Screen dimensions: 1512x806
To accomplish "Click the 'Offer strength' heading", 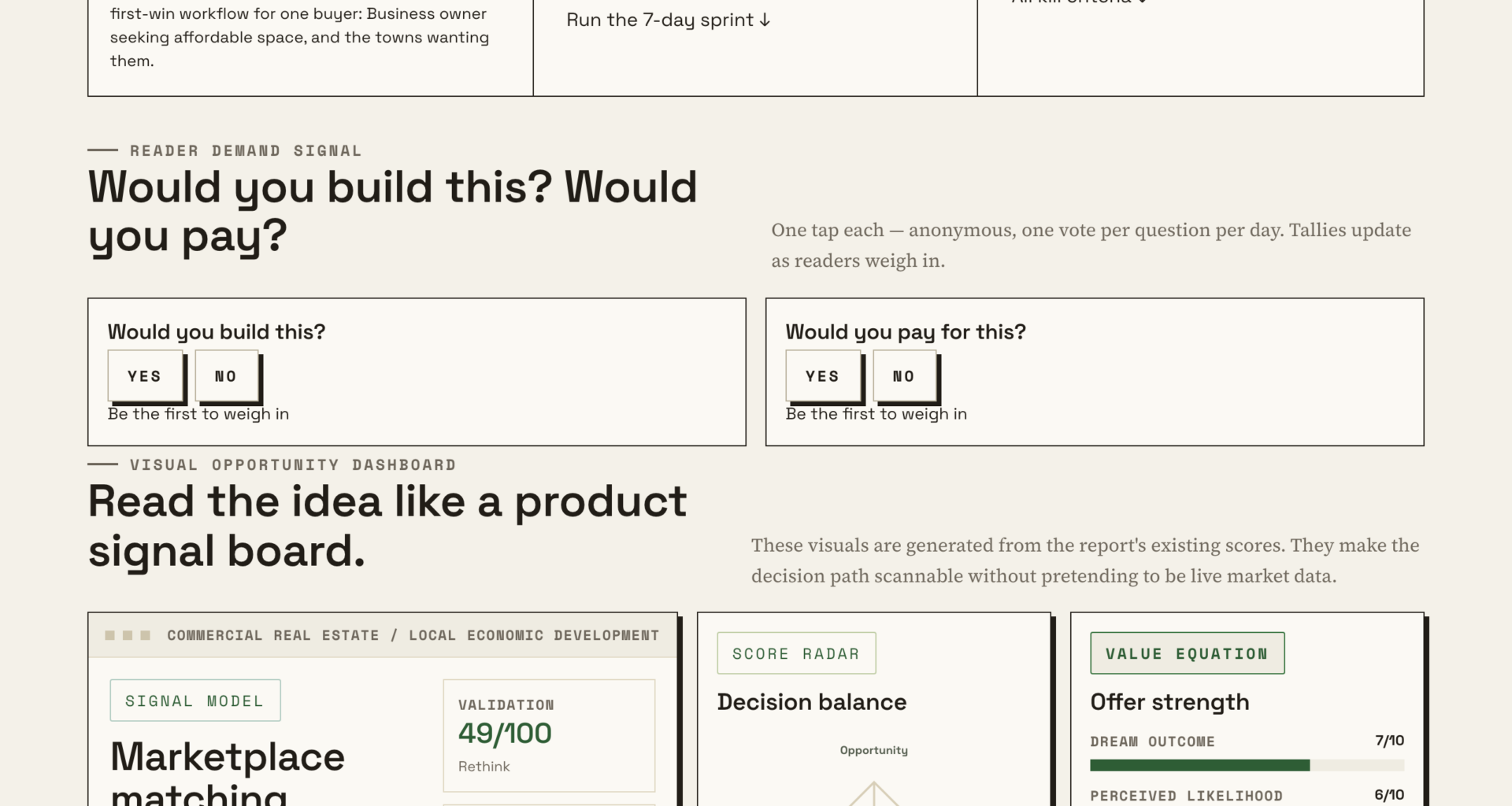I will [x=1170, y=702].
